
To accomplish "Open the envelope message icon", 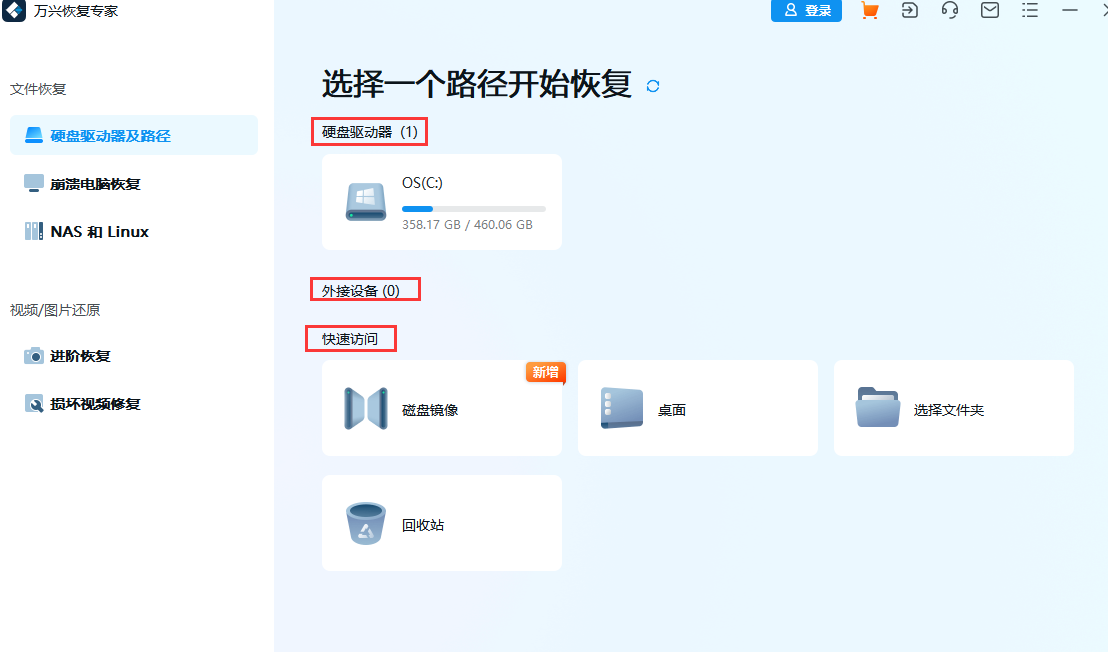I will 990,11.
